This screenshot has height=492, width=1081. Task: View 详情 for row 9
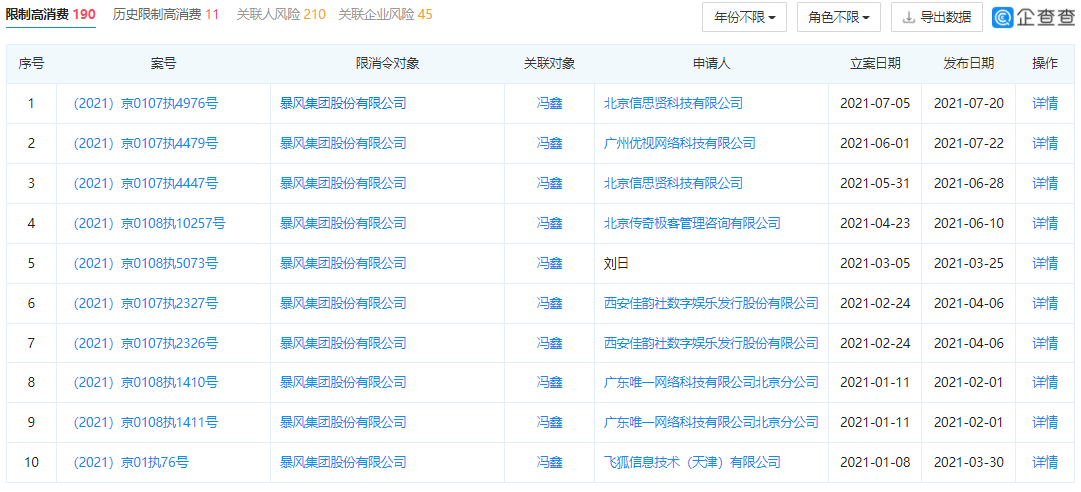[1044, 422]
